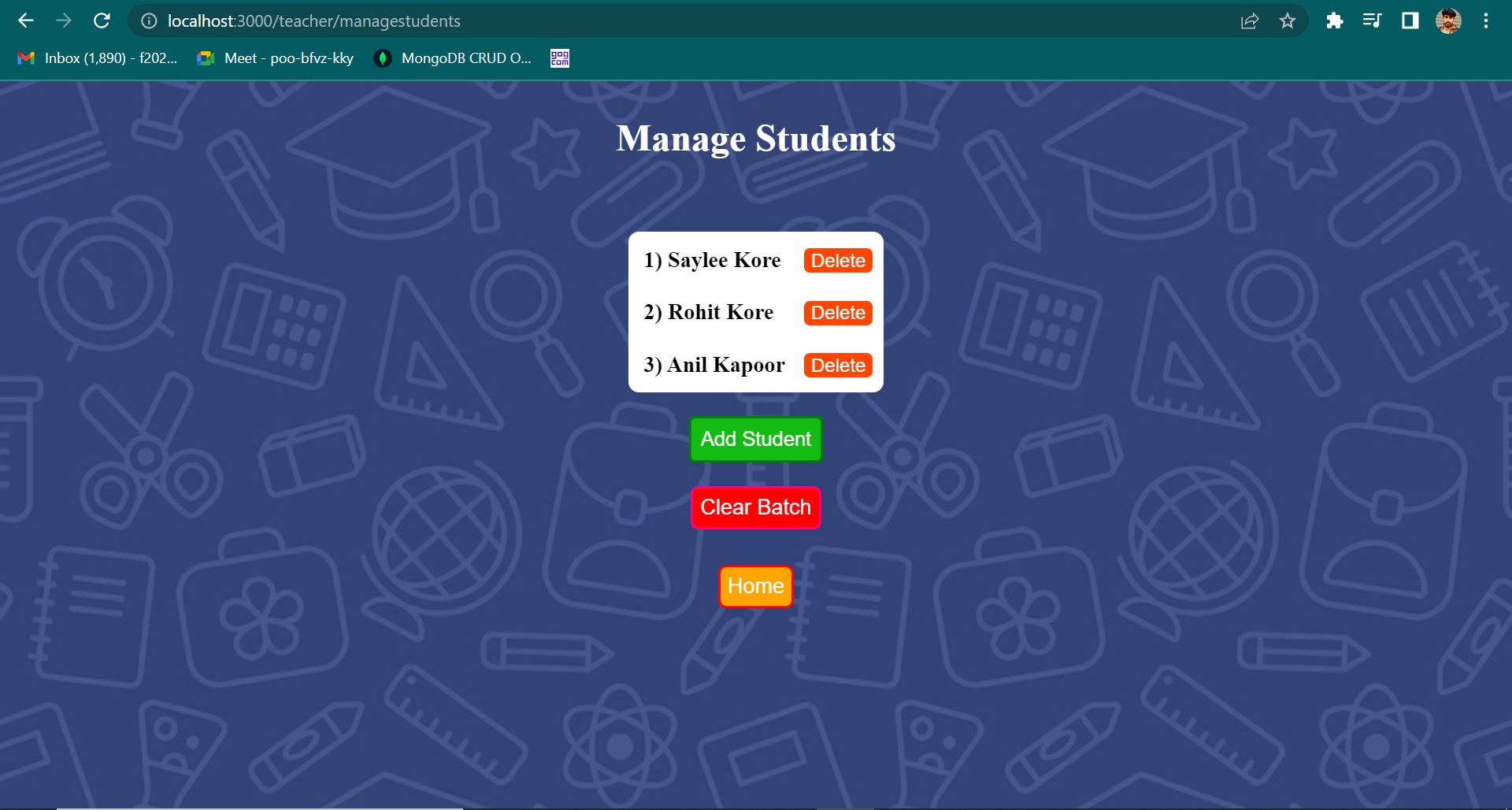Toggle the browser side panel
This screenshot has width=1512, height=810.
(x=1410, y=21)
